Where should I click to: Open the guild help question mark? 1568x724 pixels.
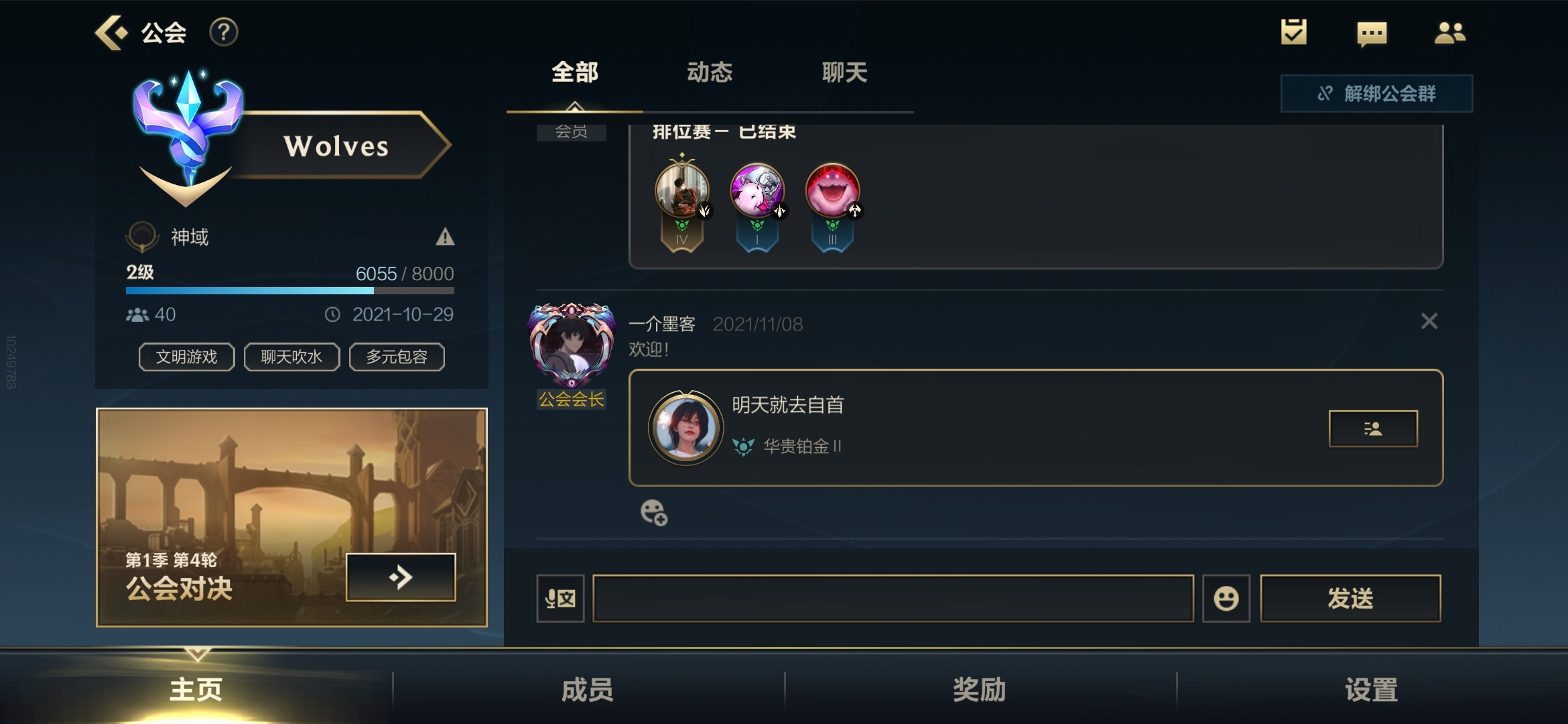pyautogui.click(x=224, y=32)
